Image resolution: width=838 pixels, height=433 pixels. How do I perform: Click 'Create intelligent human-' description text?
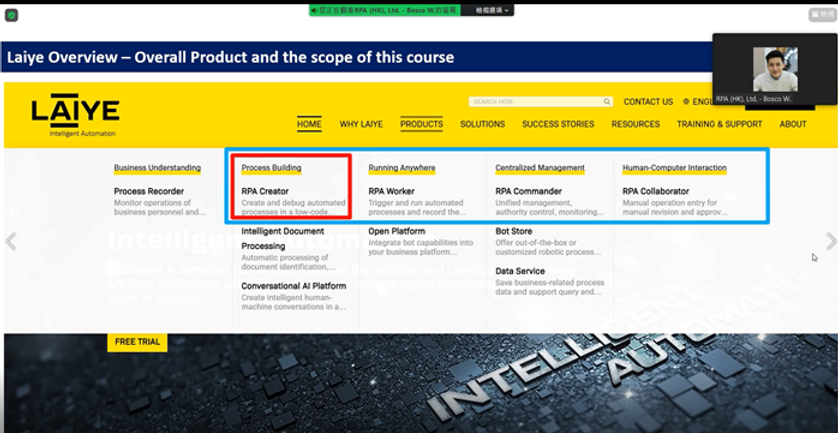pos(286,298)
